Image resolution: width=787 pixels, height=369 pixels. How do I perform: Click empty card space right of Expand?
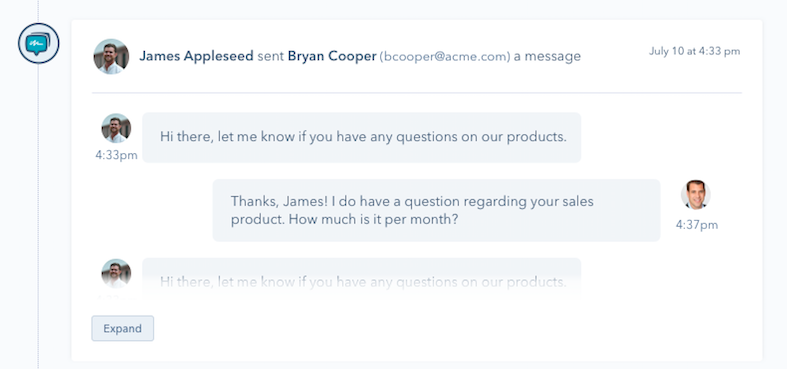click(452, 328)
